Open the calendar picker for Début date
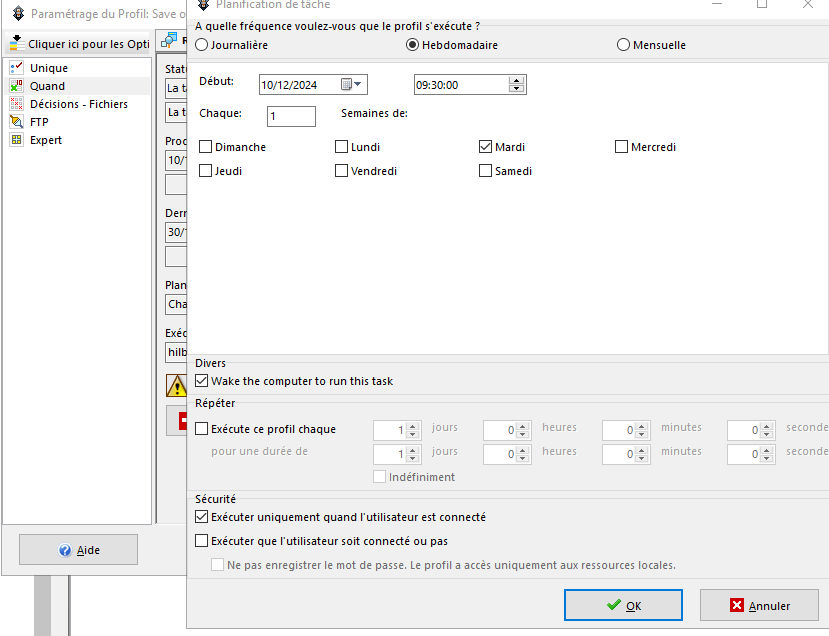 352,85
